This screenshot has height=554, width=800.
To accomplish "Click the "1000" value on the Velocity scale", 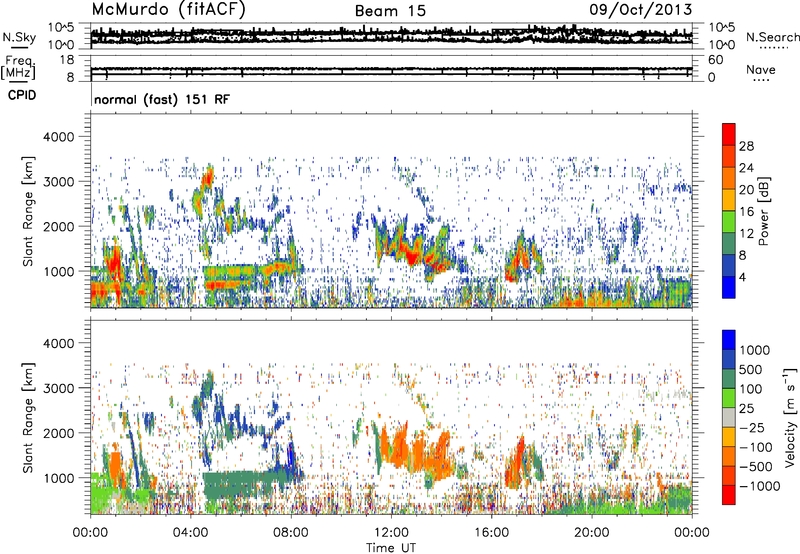I will click(x=754, y=350).
